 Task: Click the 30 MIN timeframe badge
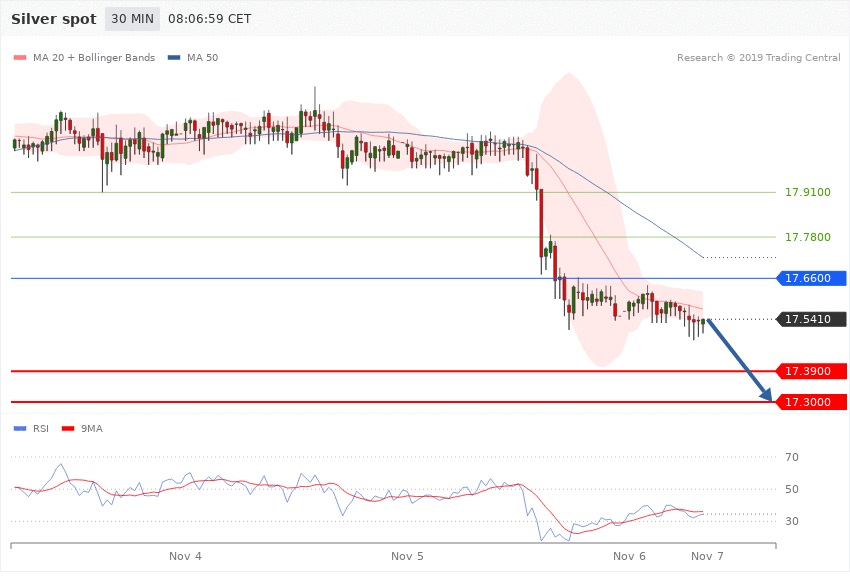pos(132,19)
